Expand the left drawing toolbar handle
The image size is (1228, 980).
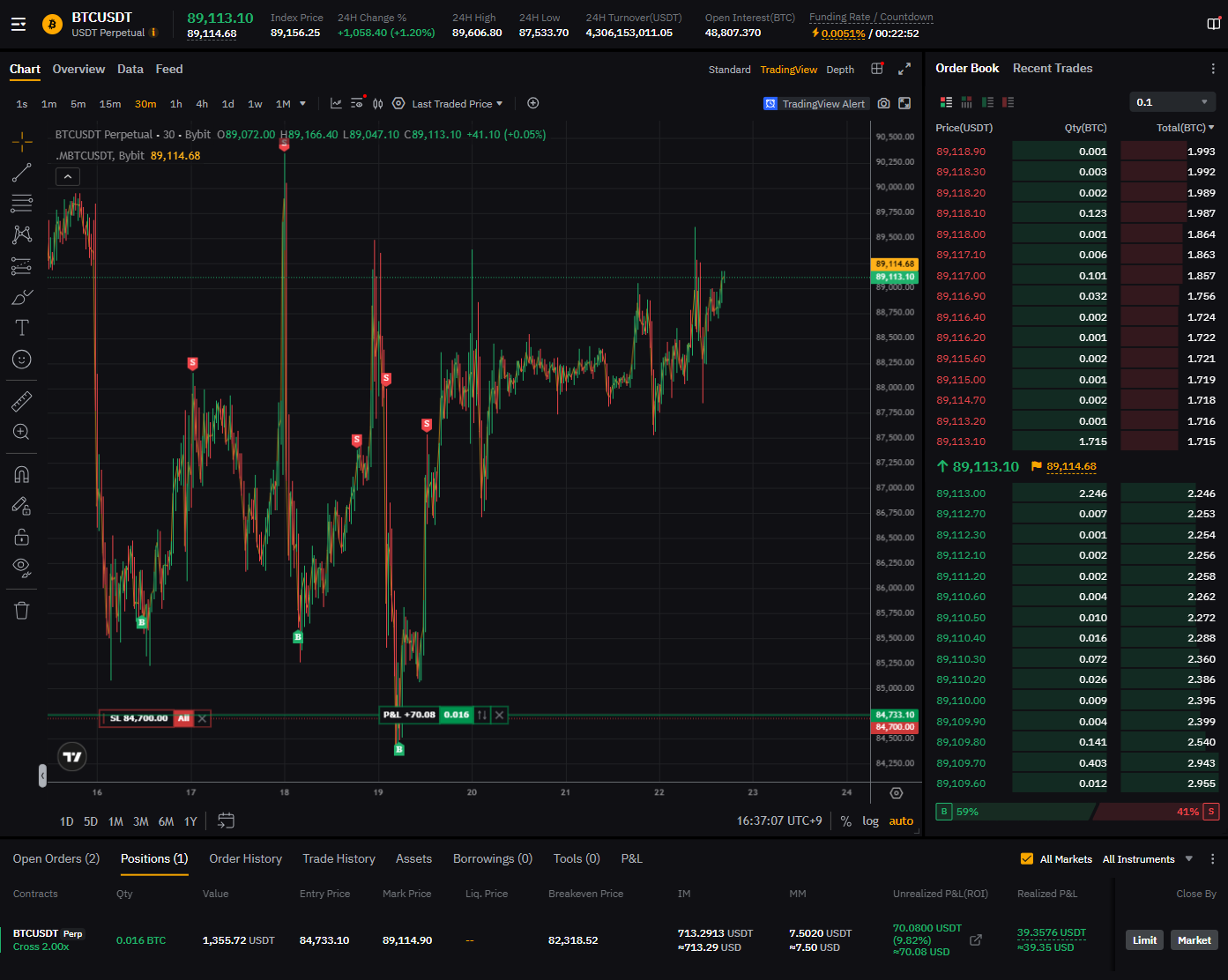tap(42, 776)
